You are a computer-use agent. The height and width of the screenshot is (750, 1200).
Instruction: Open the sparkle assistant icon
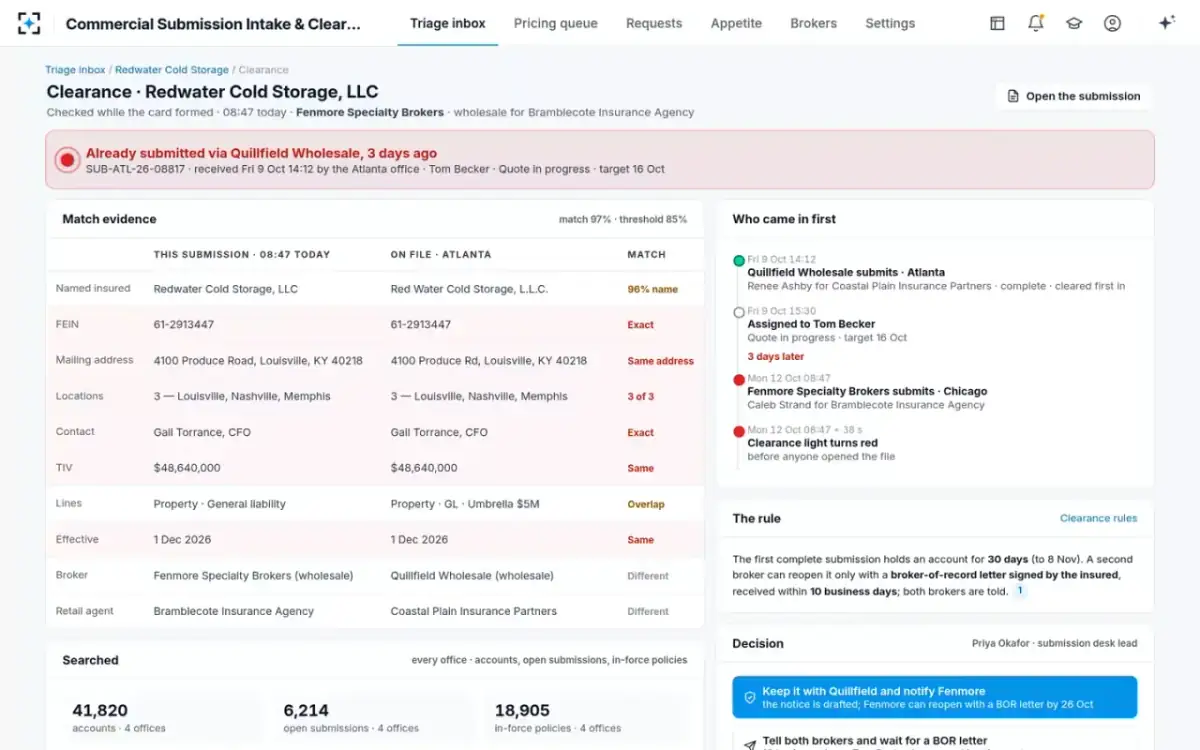pyautogui.click(x=1166, y=23)
